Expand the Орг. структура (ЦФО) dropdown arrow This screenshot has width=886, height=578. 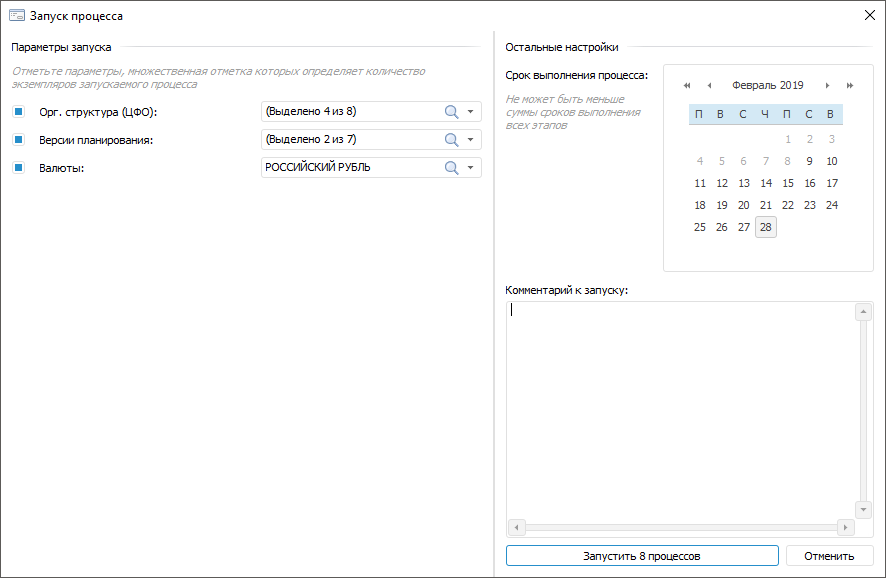tap(470, 112)
